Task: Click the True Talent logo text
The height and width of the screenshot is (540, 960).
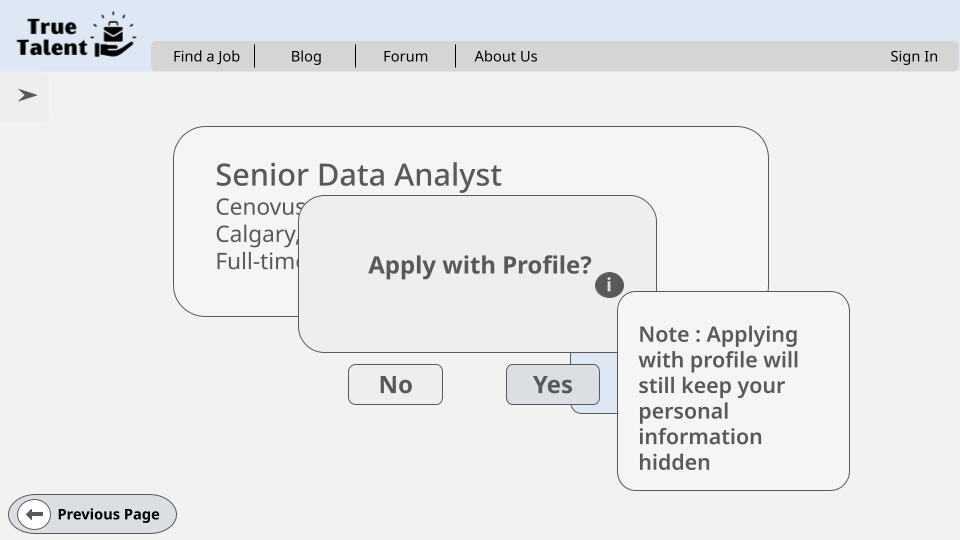Action: pos(51,37)
